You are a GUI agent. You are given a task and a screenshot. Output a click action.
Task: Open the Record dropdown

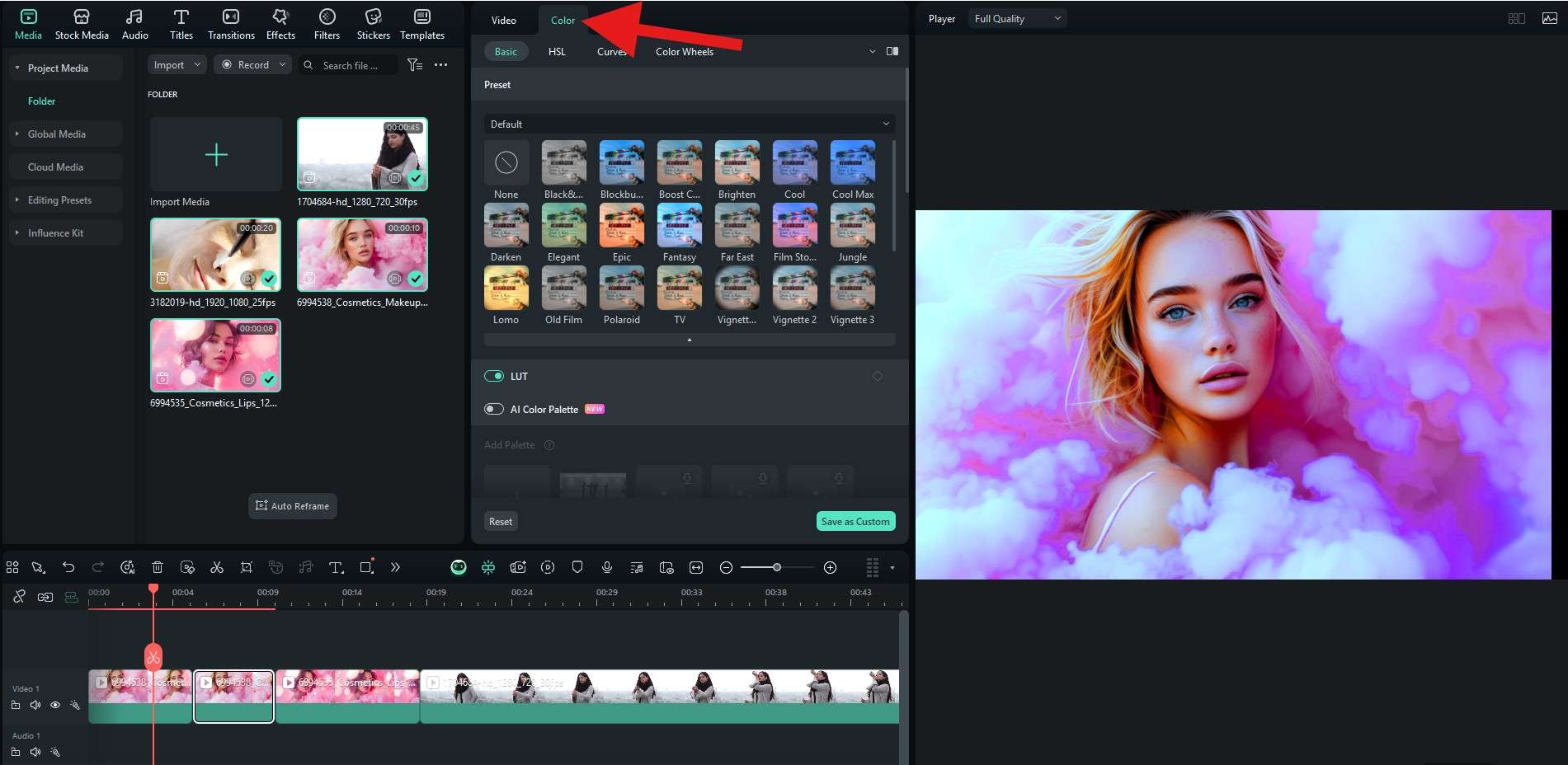click(x=252, y=65)
